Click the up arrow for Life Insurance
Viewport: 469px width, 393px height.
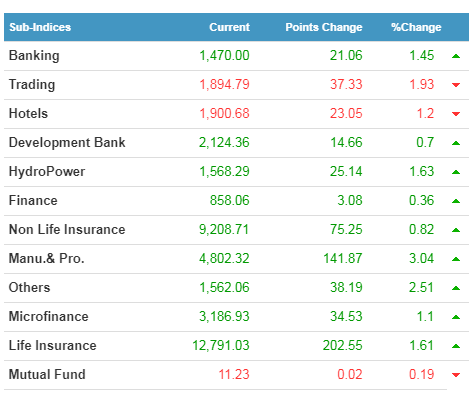pos(456,346)
